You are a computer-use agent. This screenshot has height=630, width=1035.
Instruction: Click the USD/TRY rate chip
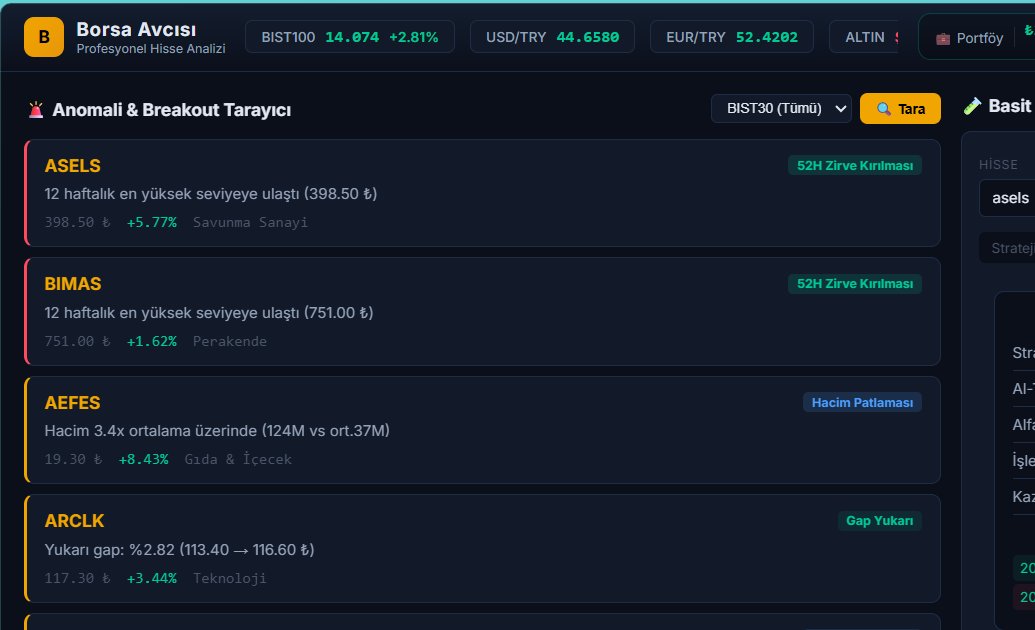pyautogui.click(x=552, y=37)
